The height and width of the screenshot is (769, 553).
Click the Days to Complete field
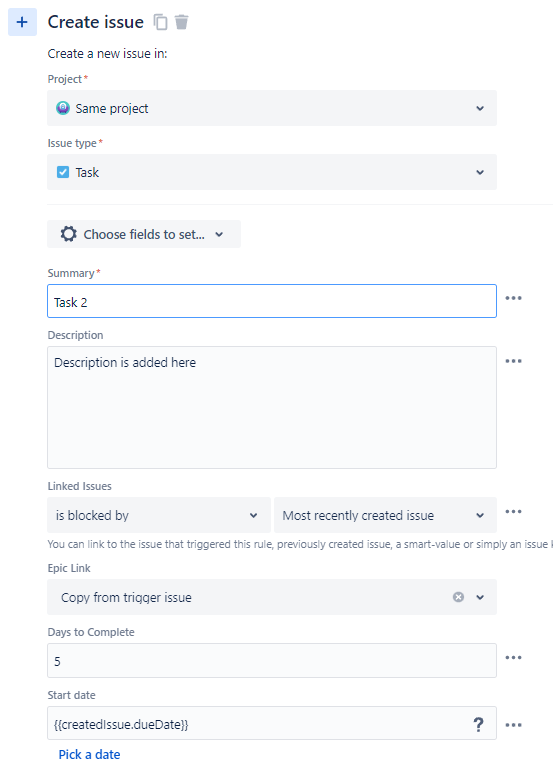(272, 661)
